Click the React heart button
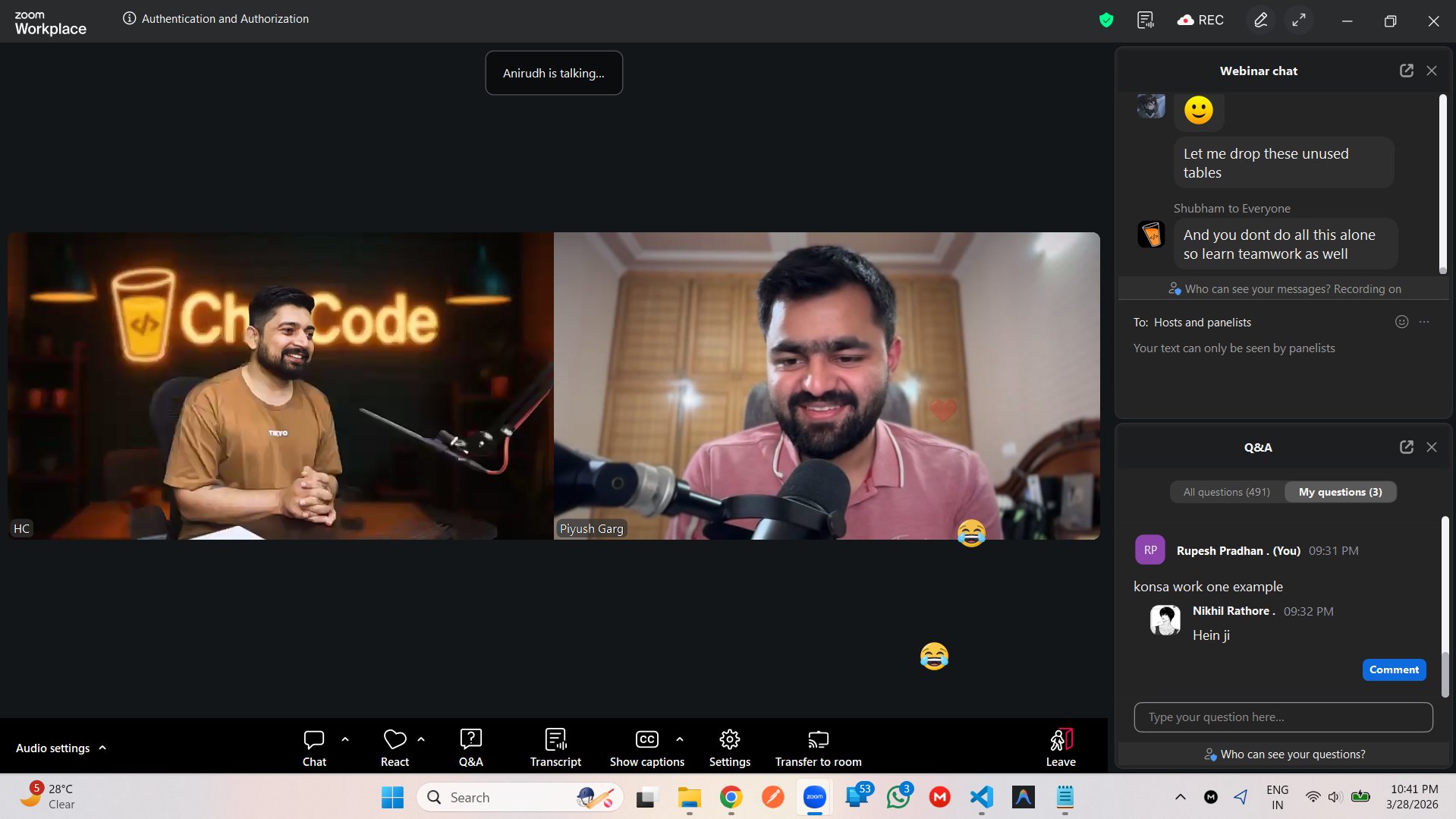This screenshot has height=819, width=1456. pos(395,748)
